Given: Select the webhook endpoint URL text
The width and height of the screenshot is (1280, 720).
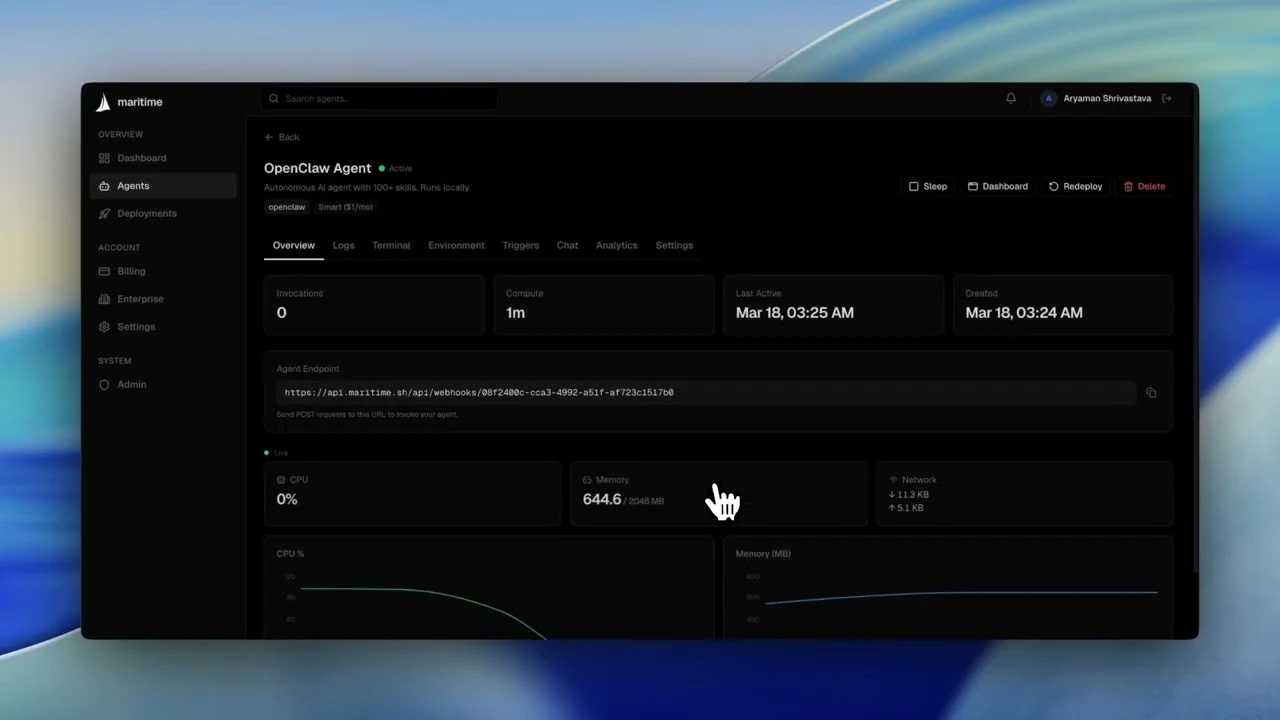Looking at the screenshot, I should [479, 393].
